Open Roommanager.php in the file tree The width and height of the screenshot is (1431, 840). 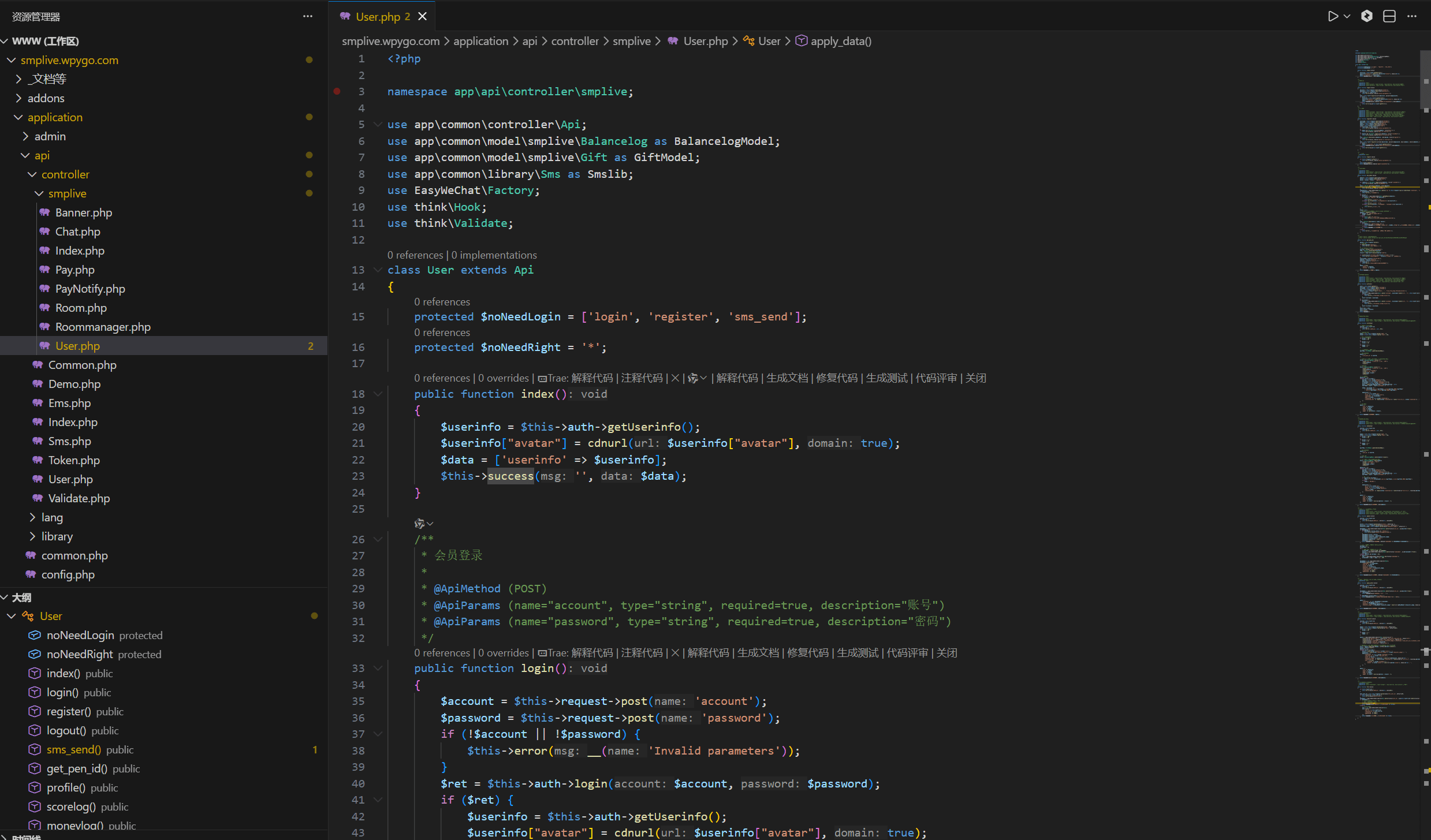point(103,327)
